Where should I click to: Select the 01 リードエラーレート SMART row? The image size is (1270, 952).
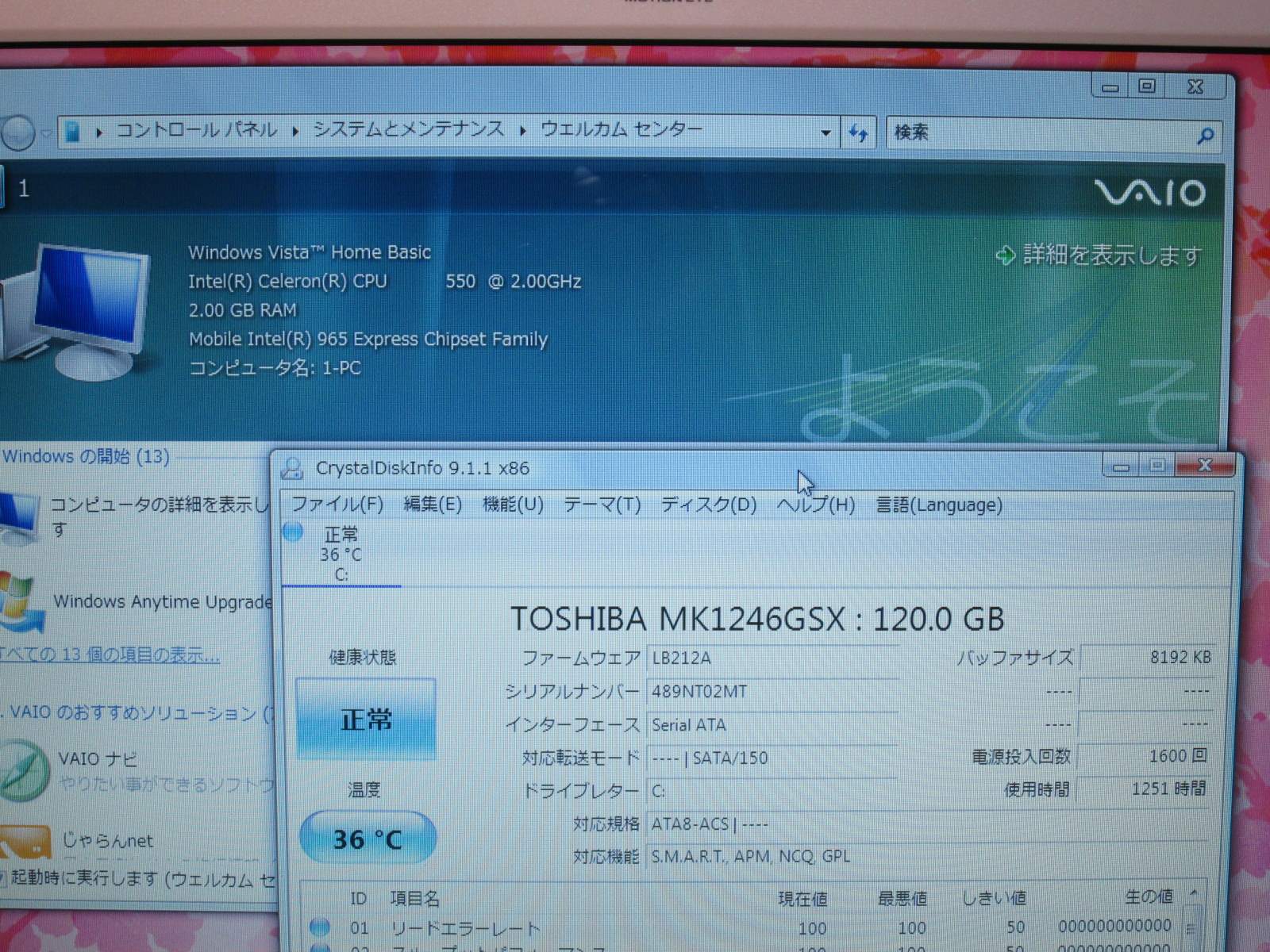point(742,927)
